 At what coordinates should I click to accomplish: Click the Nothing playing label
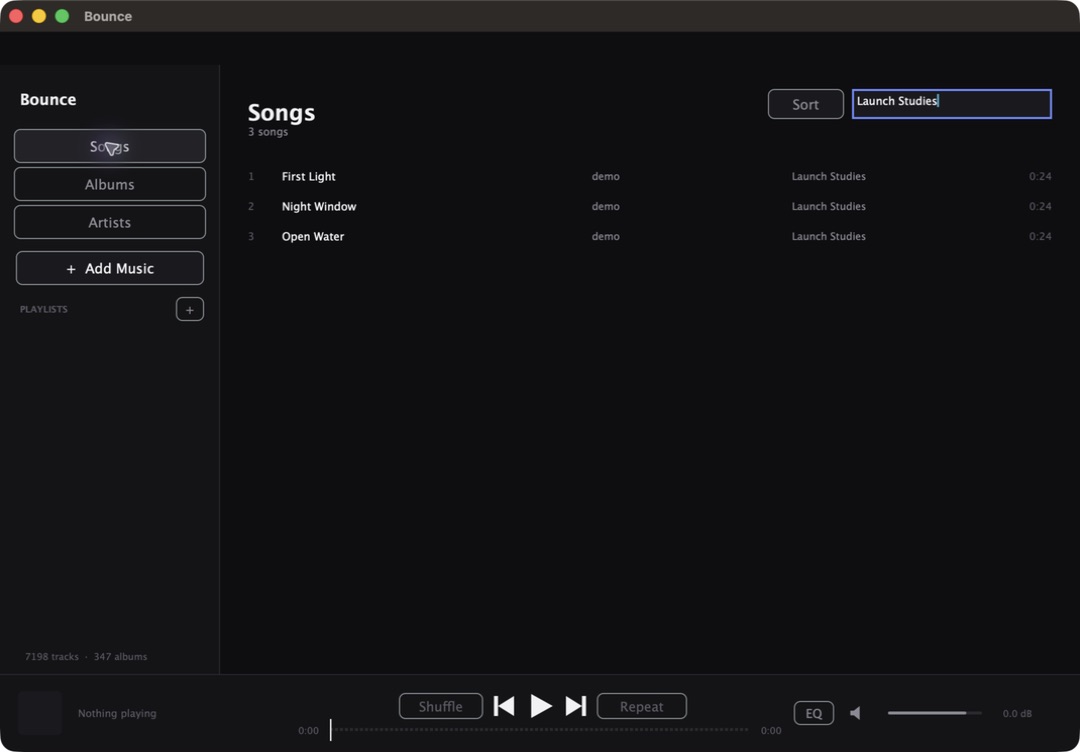click(x=117, y=713)
